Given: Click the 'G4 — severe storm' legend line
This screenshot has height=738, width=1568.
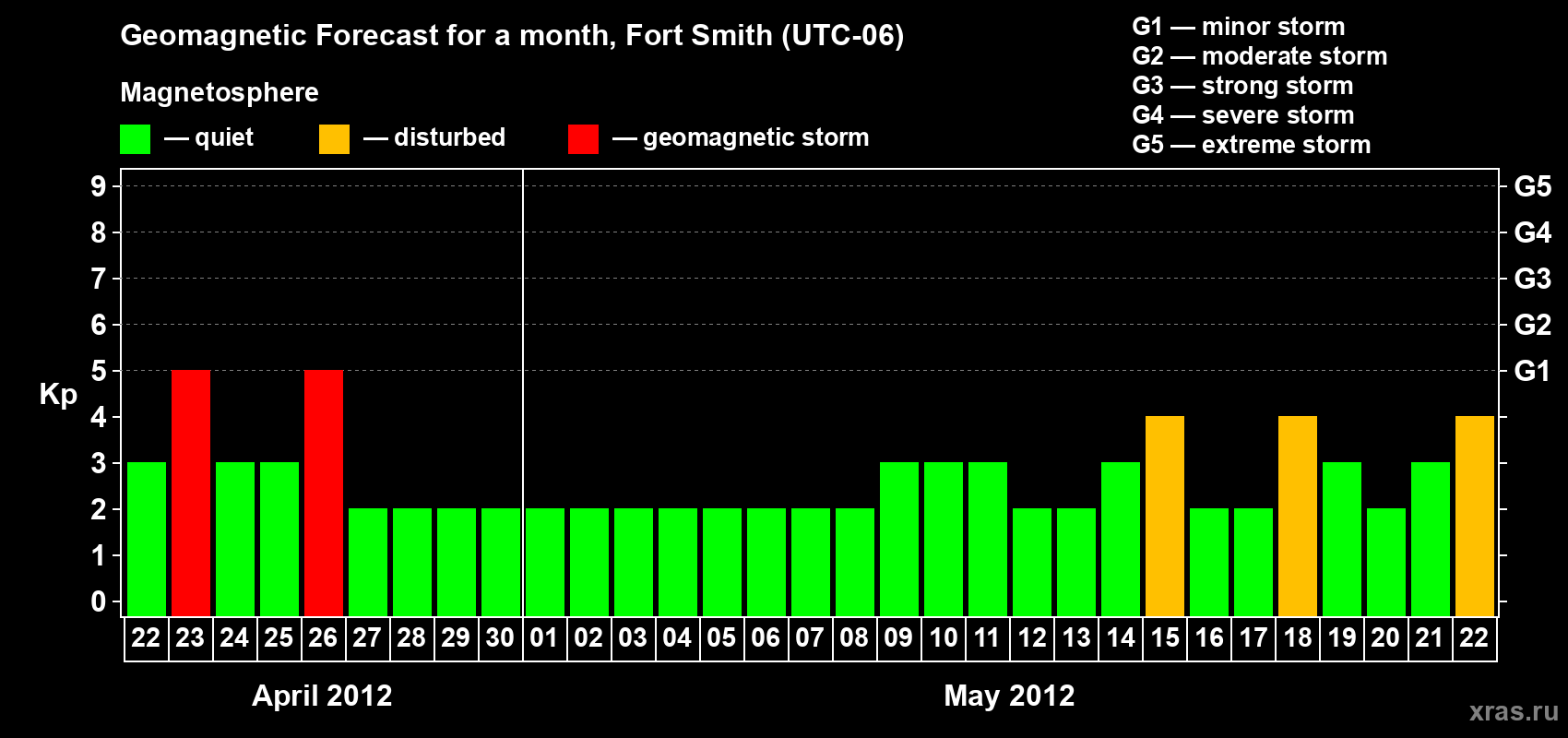Looking at the screenshot, I should coord(1243,115).
